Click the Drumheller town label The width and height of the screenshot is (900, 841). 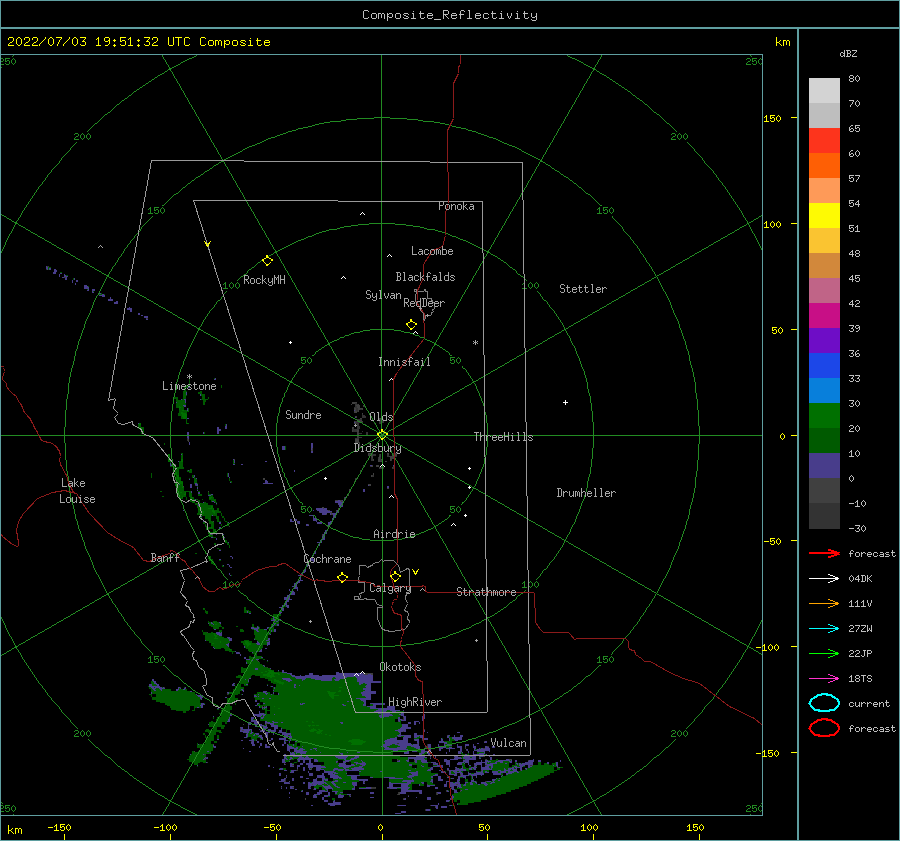coord(586,493)
